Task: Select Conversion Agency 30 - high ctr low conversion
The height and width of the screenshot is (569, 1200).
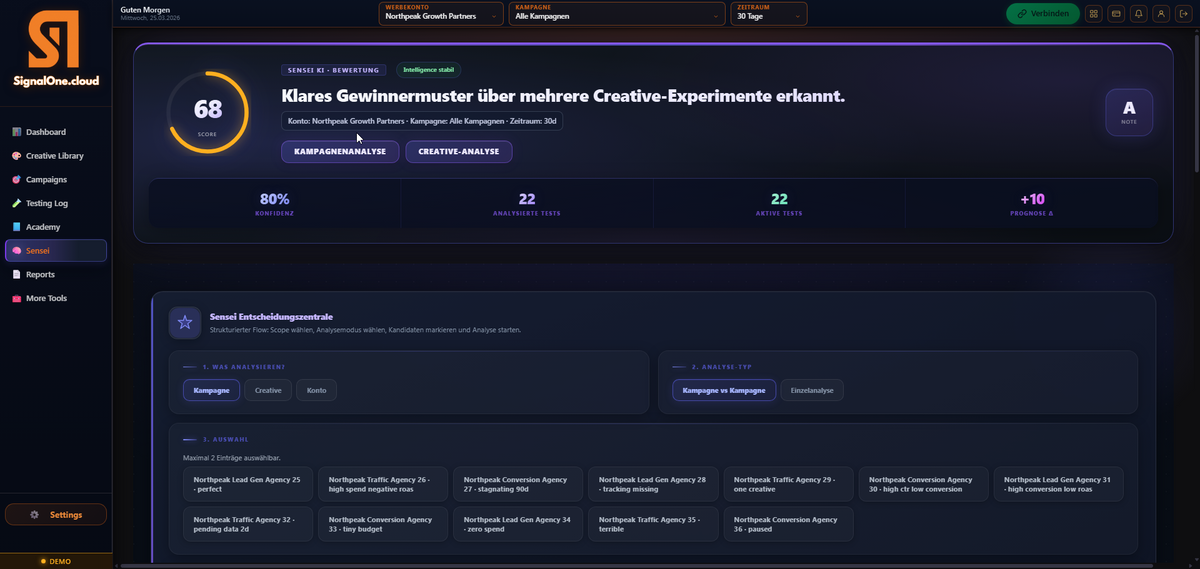Action: [x=923, y=484]
